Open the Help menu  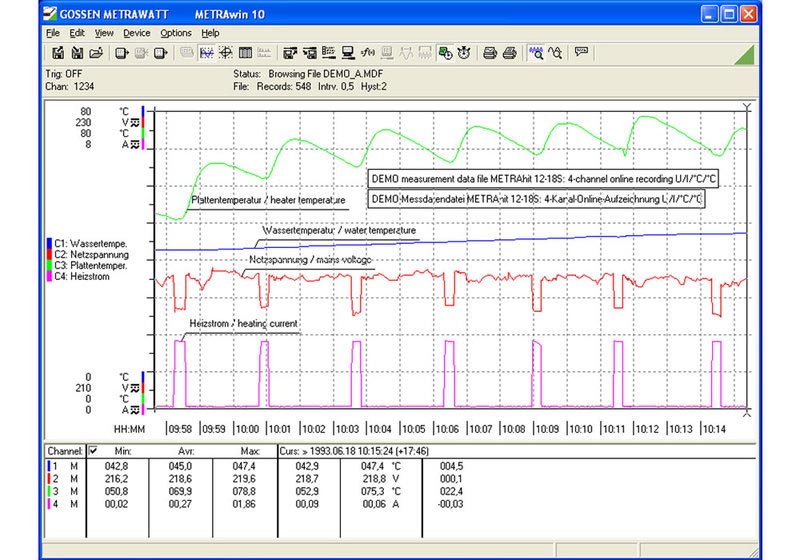210,33
